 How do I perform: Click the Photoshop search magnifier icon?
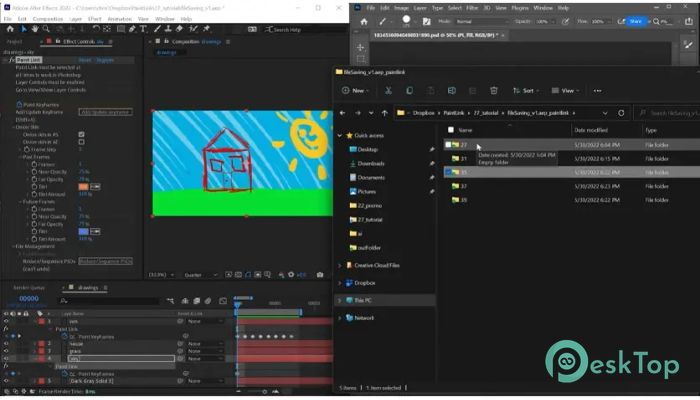pos(656,21)
